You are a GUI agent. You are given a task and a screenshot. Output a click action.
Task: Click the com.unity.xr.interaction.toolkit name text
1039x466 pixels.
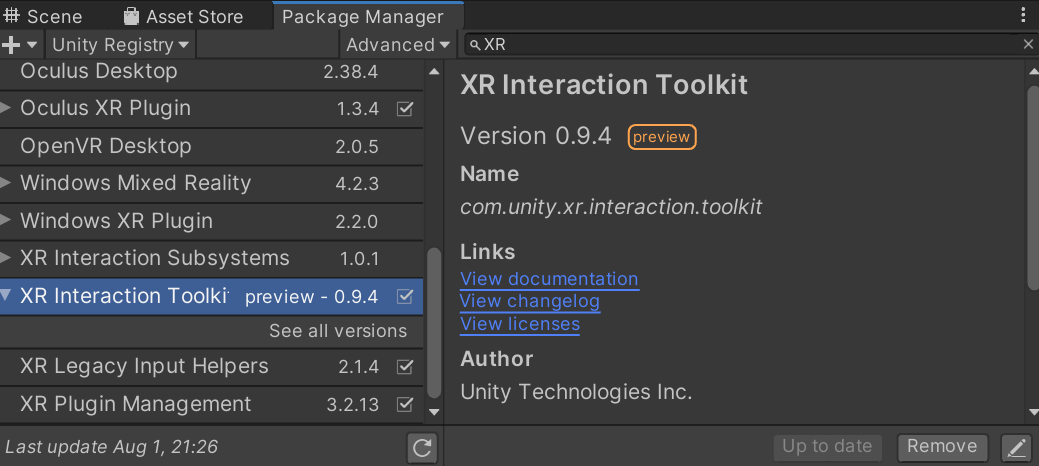(611, 207)
